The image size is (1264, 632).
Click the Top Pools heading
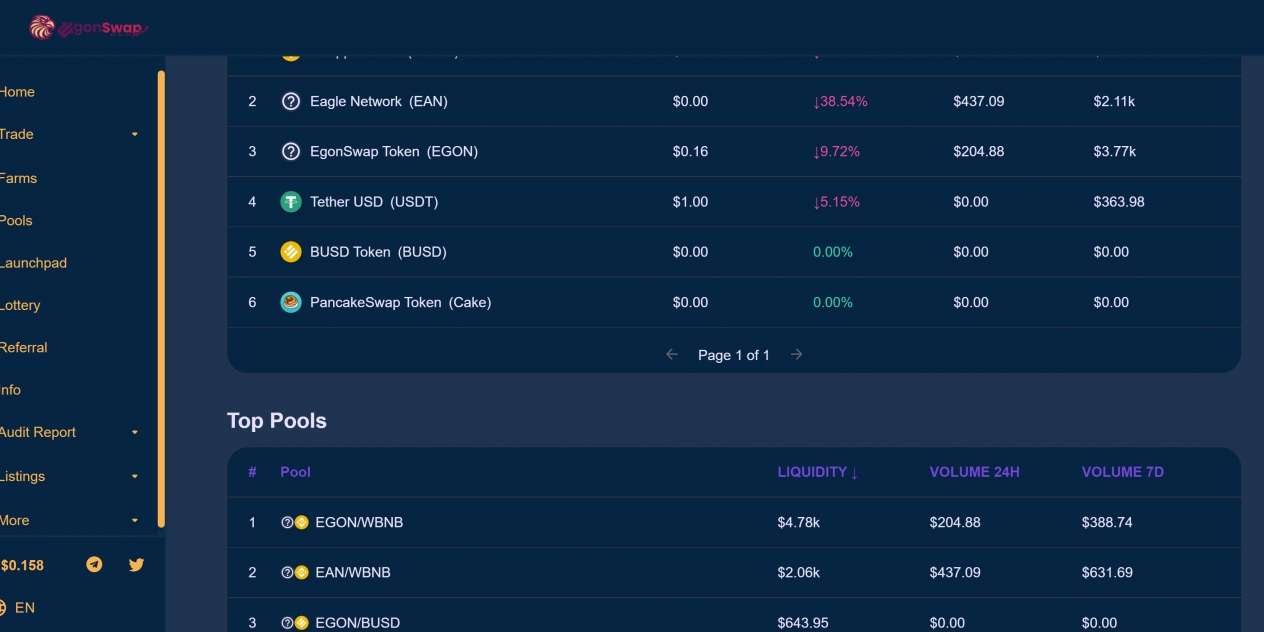click(277, 421)
